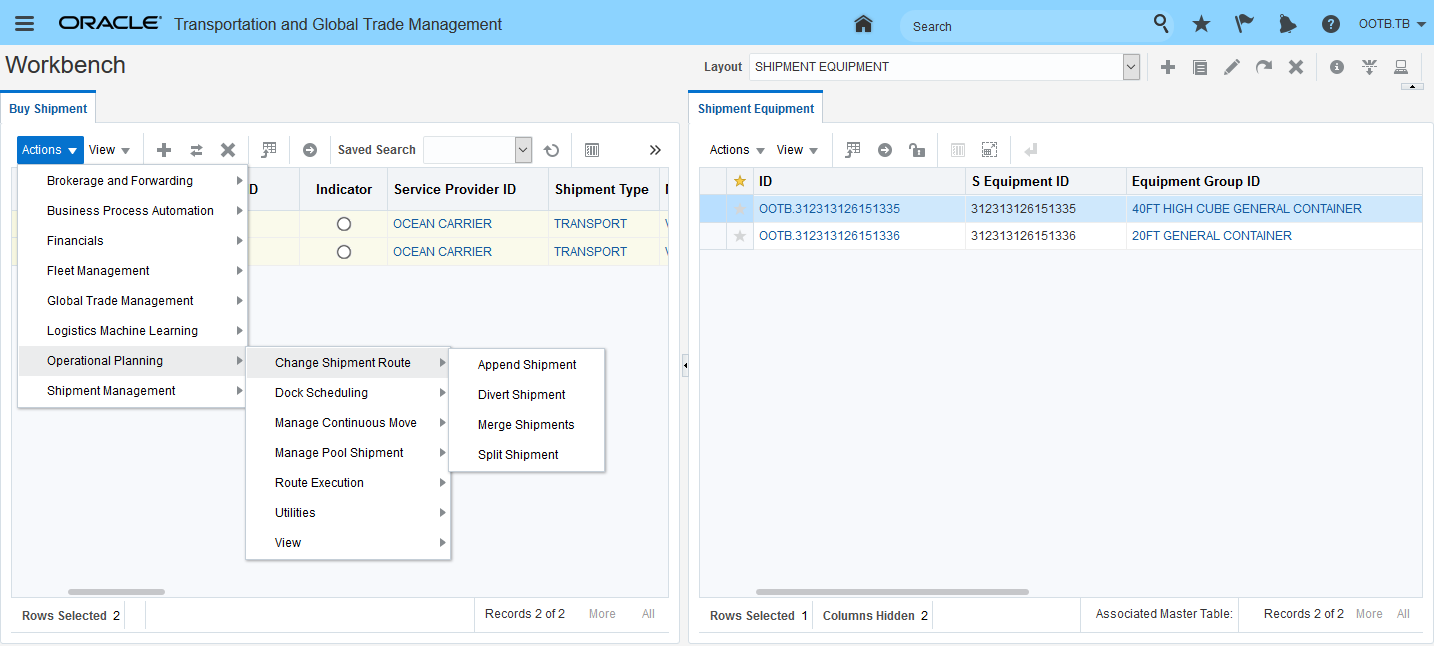Open Shipment Equipment Actions dropdown

(x=737, y=150)
